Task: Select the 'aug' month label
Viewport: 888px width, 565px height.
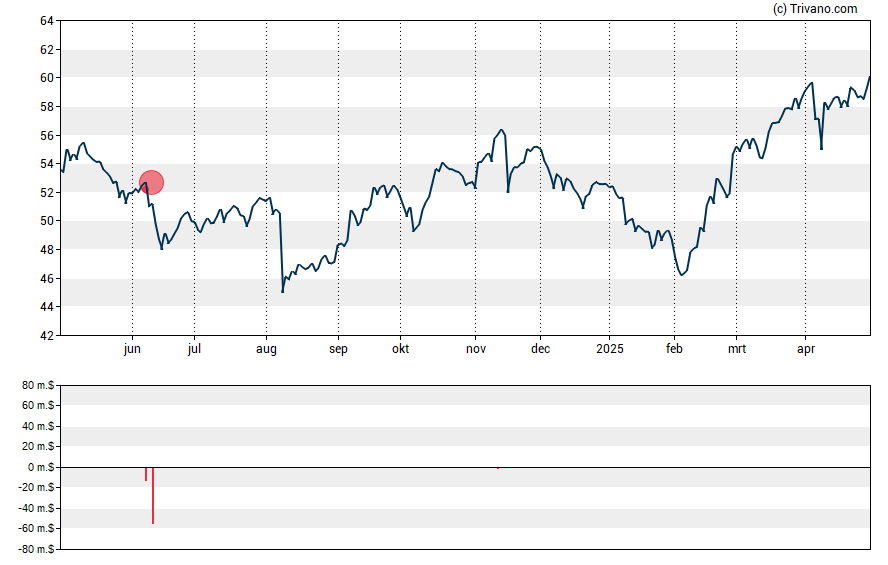Action: [266, 349]
